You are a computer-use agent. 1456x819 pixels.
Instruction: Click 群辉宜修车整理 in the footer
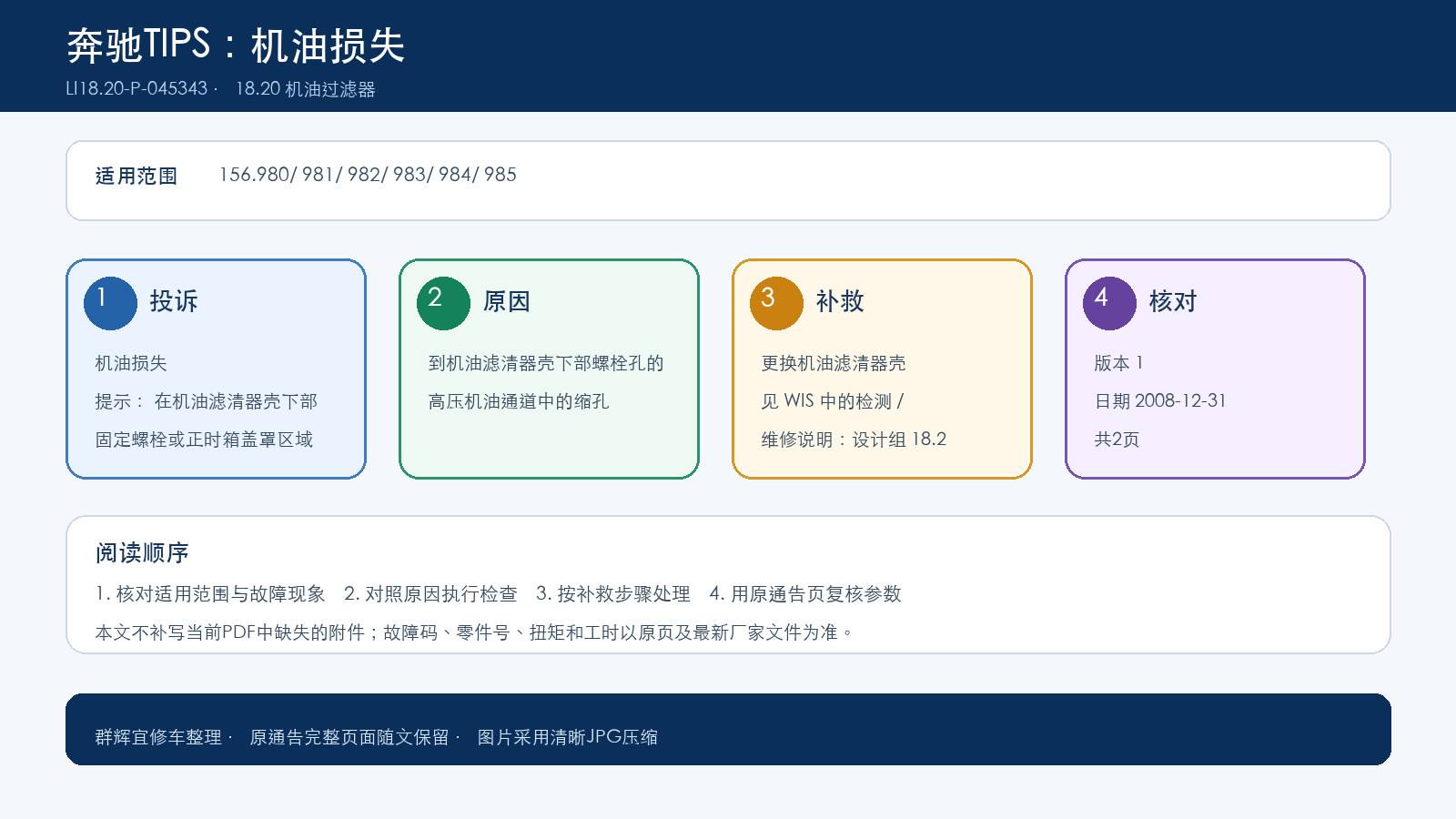click(x=158, y=737)
